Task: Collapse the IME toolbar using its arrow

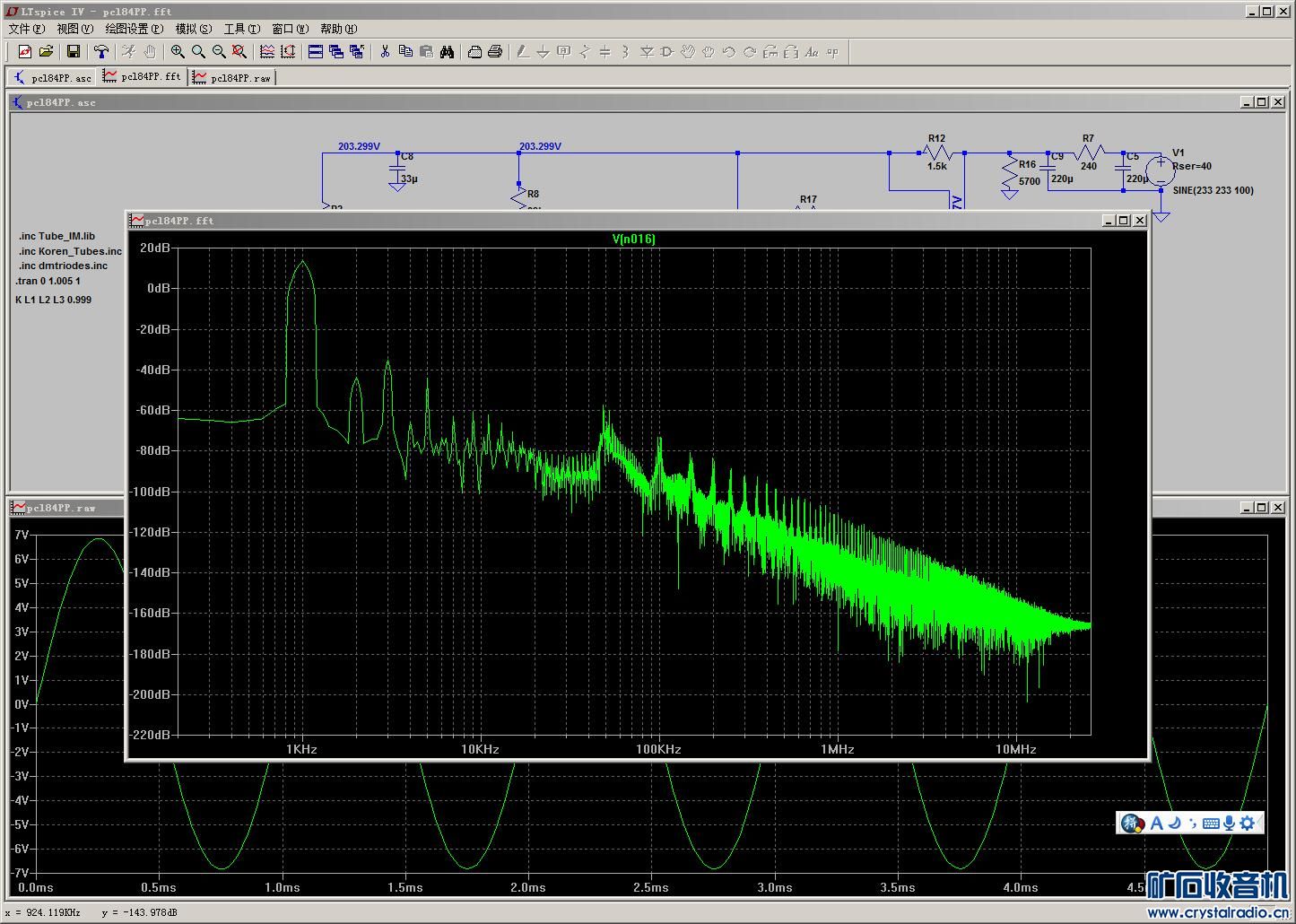Action: [x=1259, y=823]
